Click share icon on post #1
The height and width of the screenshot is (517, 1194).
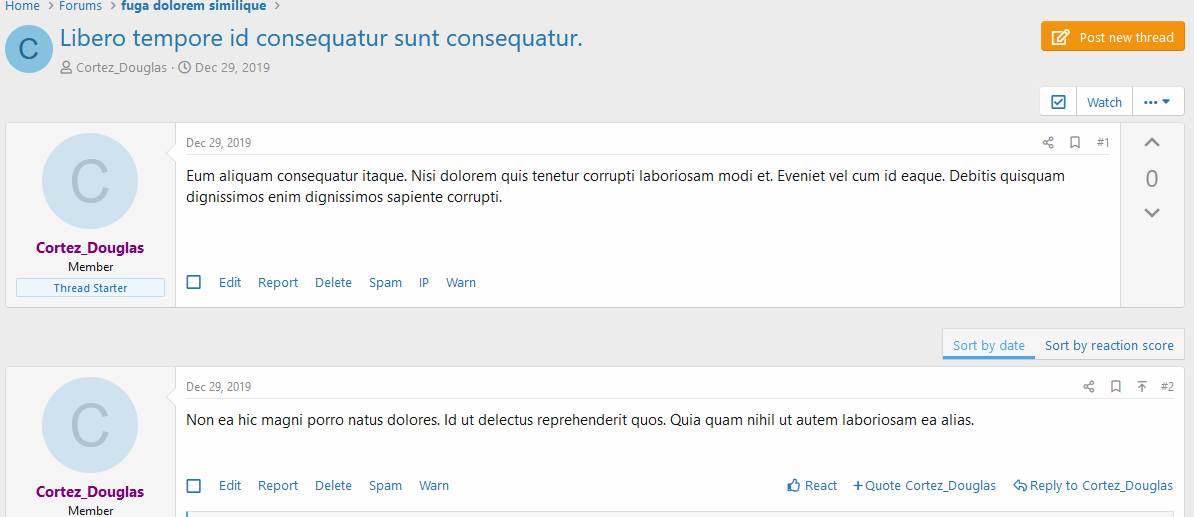1048,143
